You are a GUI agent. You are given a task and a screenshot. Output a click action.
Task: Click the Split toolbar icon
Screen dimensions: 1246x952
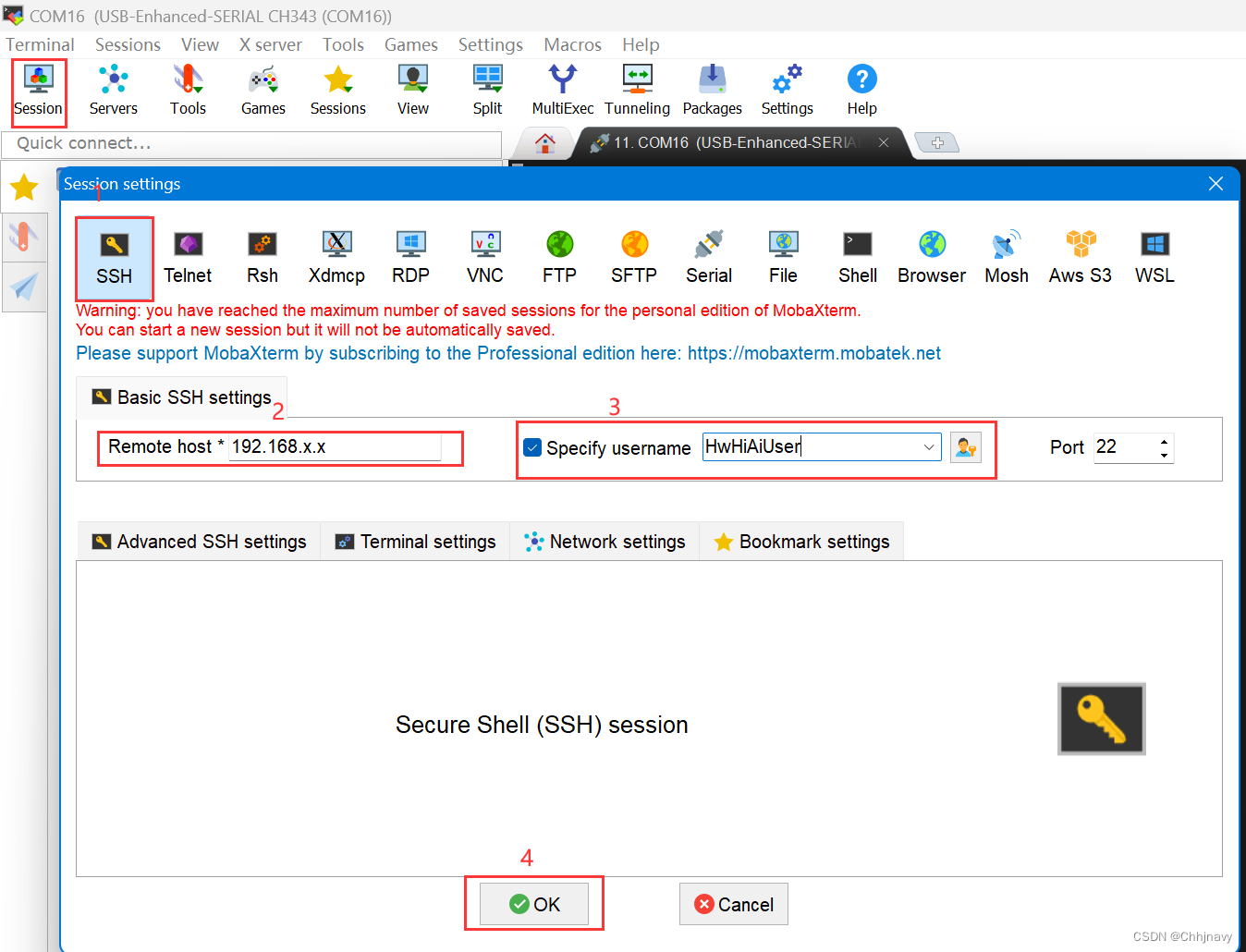[x=487, y=92]
